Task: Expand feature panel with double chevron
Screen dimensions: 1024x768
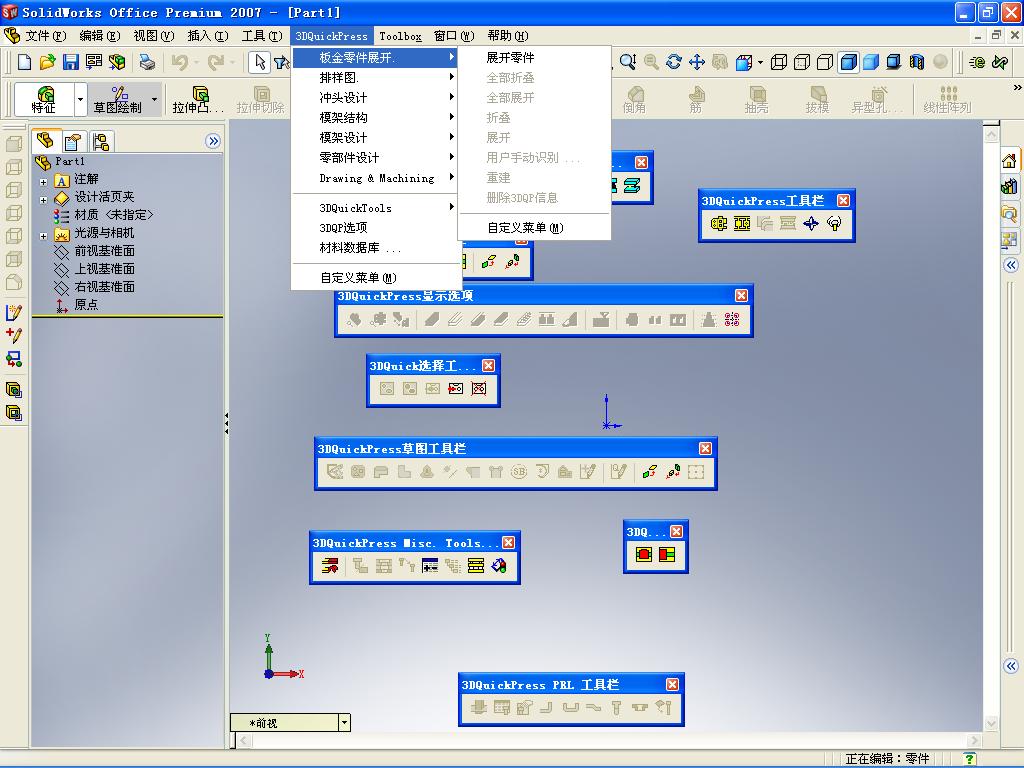Action: (213, 141)
